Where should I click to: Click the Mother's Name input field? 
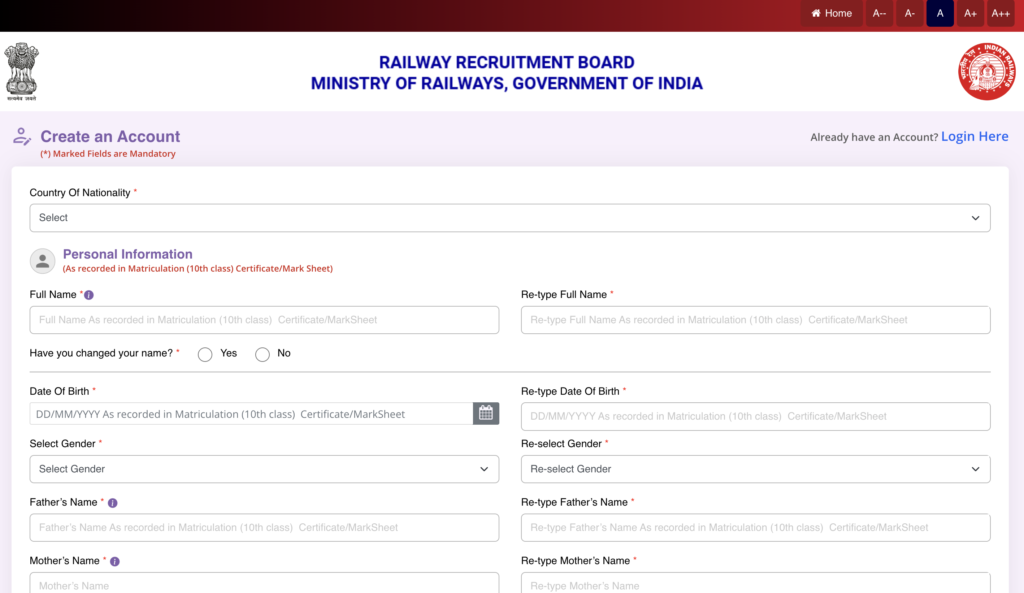pyautogui.click(x=264, y=583)
